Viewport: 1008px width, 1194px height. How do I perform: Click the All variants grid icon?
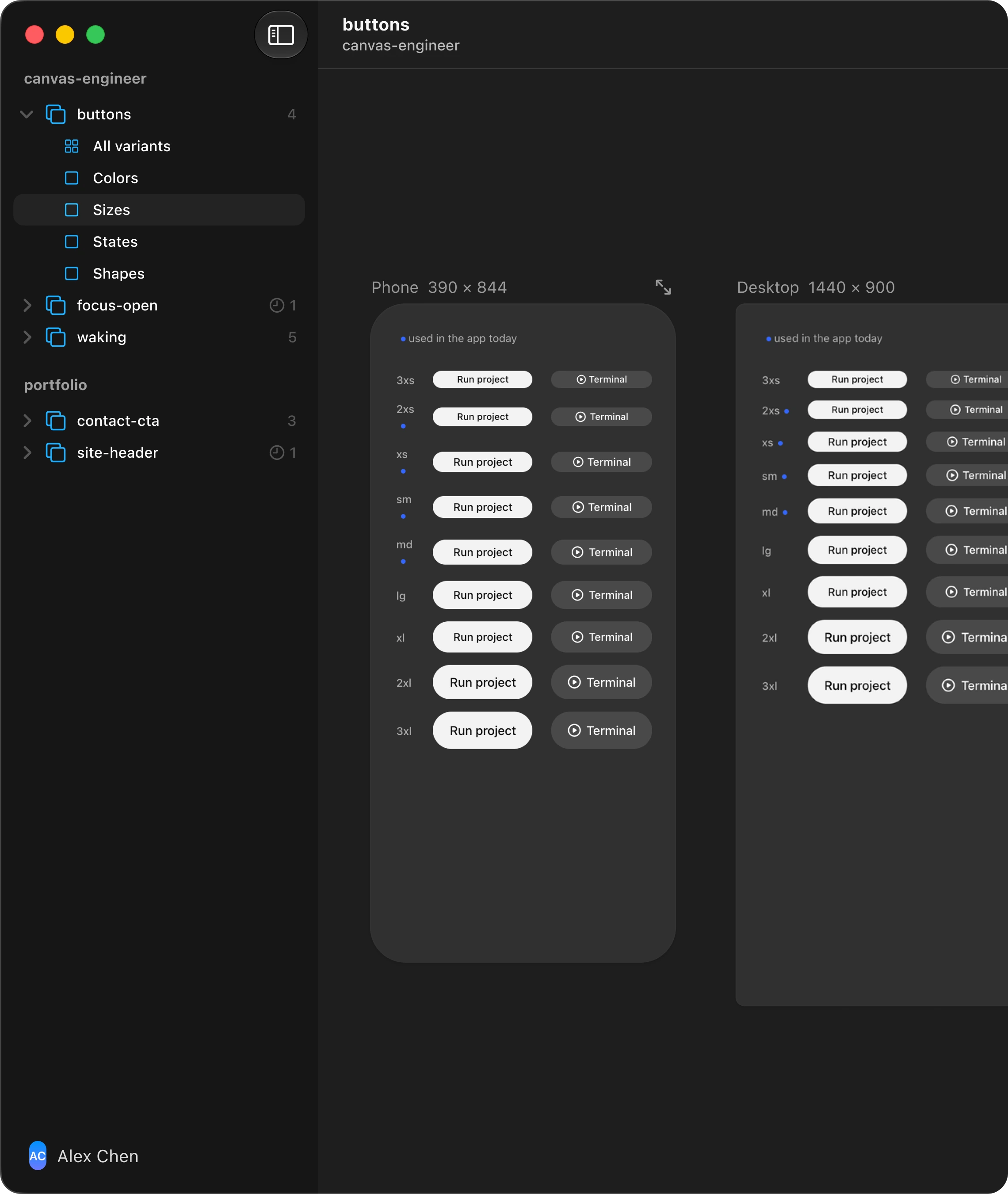coord(72,146)
